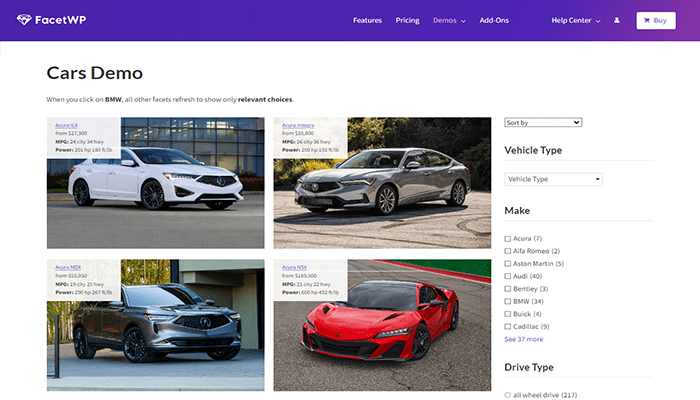Open the Acura NSX link
Screen dimensions: 700x400
coord(294,267)
